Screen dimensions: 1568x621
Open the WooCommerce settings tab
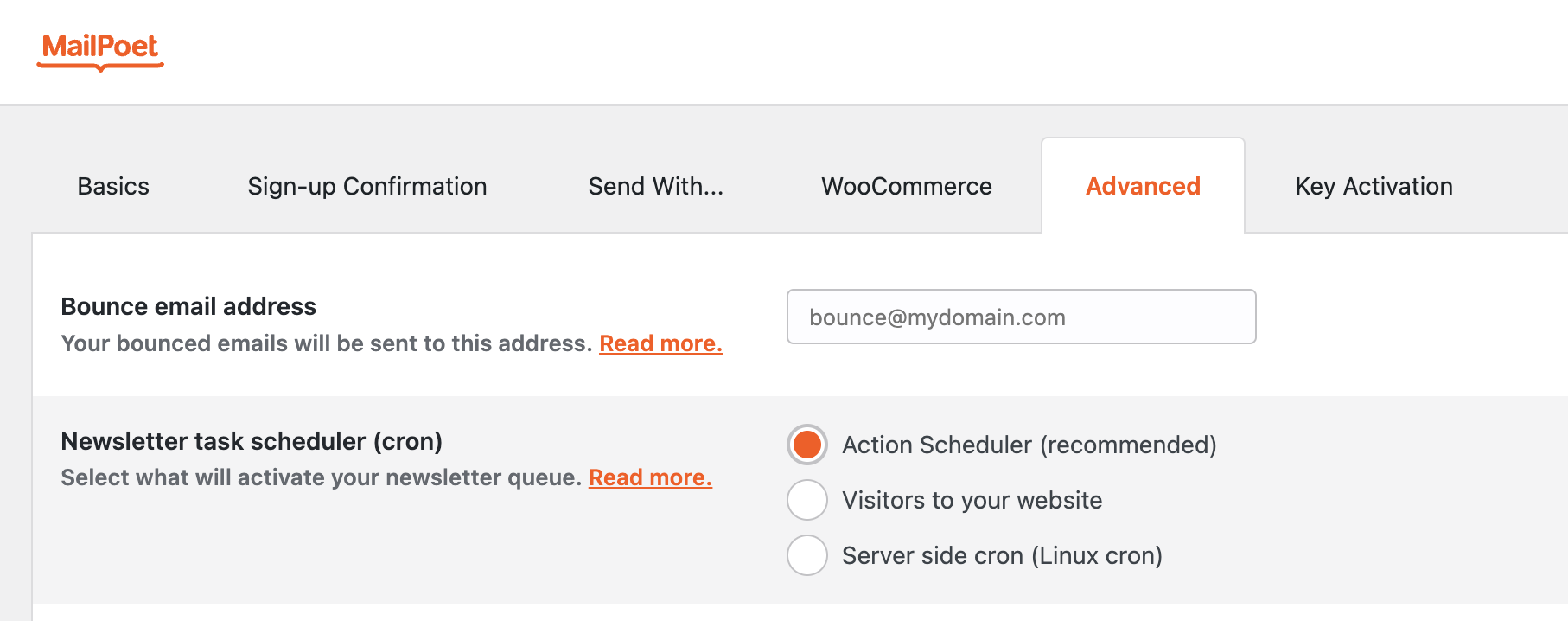pyautogui.click(x=906, y=187)
